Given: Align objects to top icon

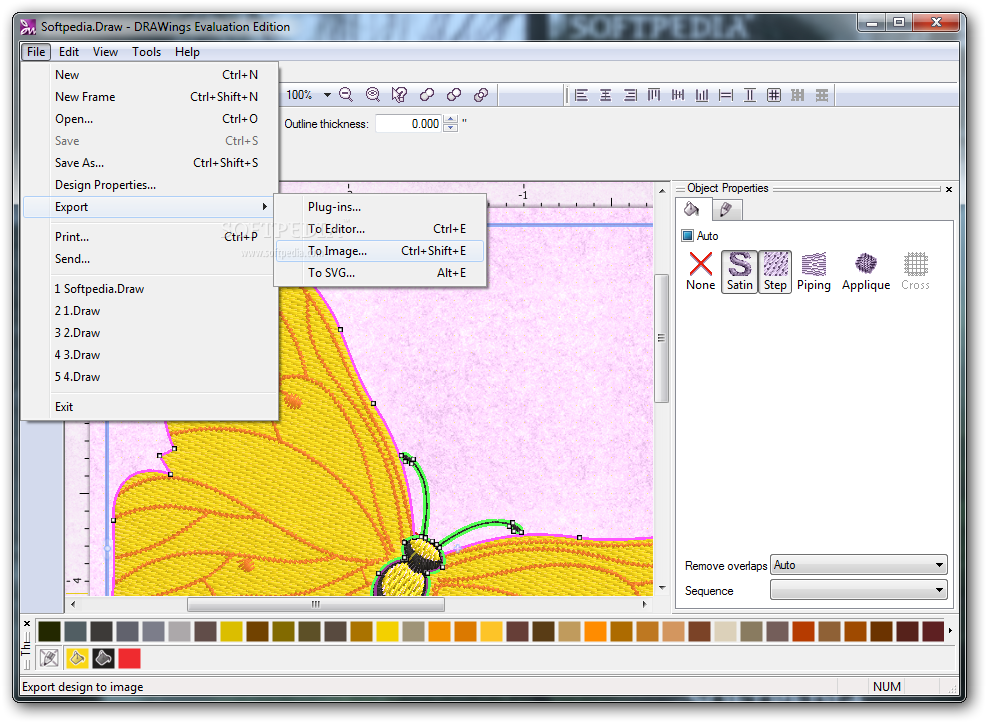Looking at the screenshot, I should [654, 95].
